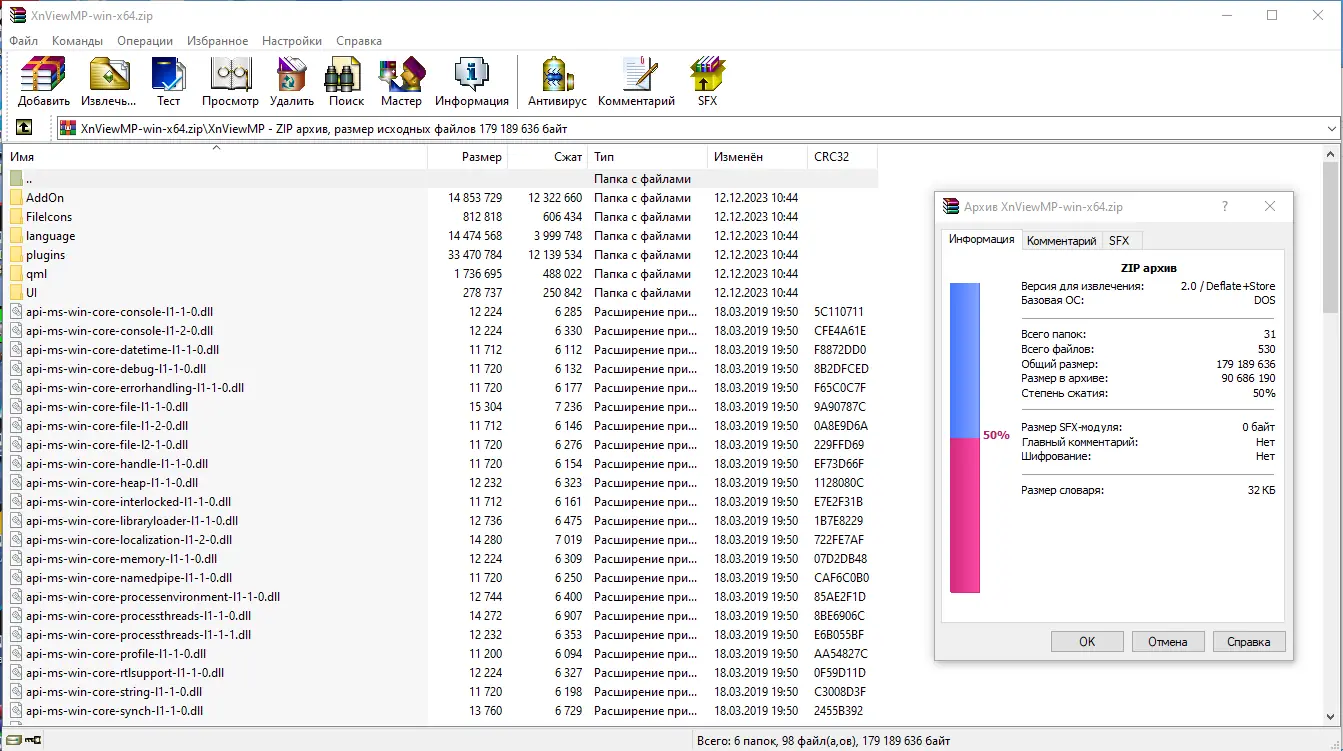This screenshot has width=1343, height=751.
Task: Switch to the Информация tab
Action: coord(982,240)
